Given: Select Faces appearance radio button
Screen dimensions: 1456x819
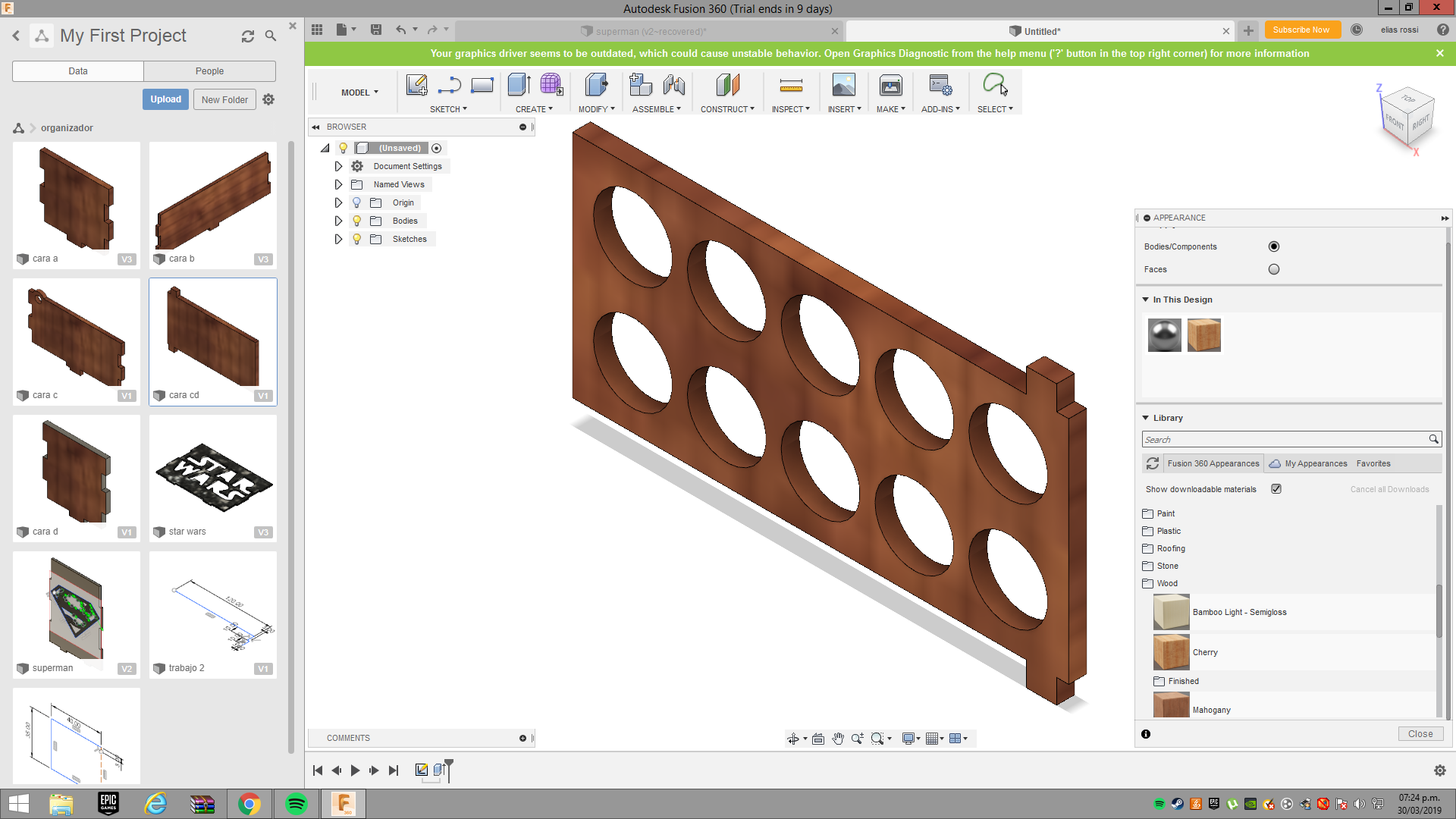Looking at the screenshot, I should coord(1273,268).
